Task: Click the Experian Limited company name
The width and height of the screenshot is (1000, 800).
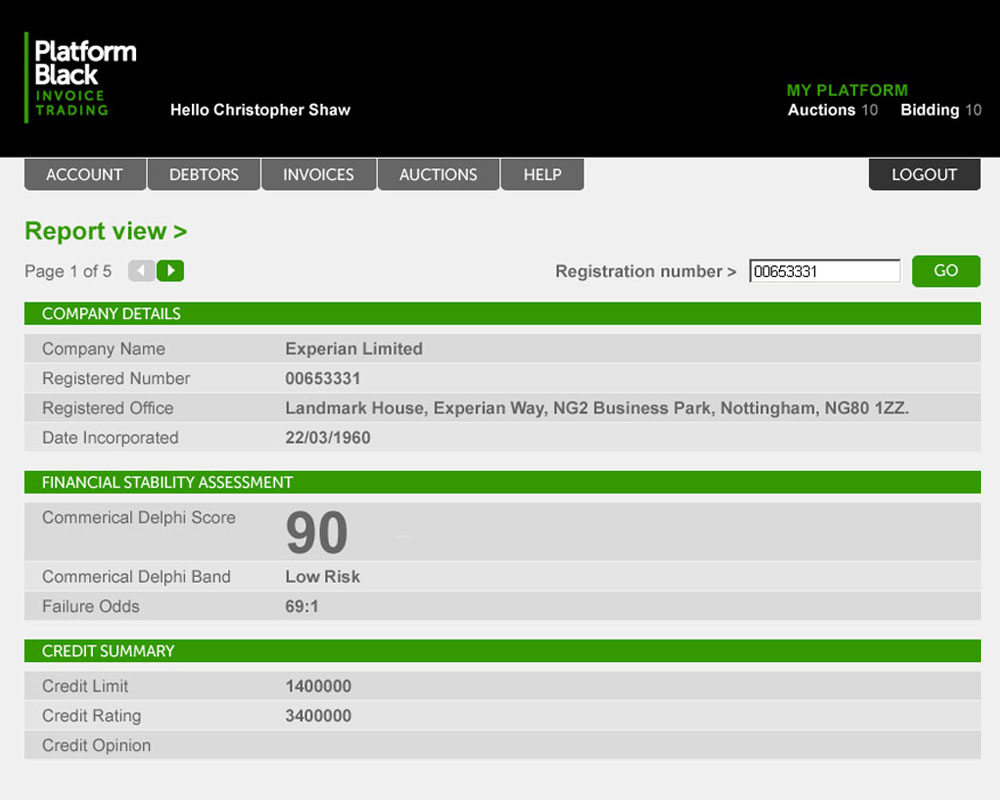Action: click(354, 349)
